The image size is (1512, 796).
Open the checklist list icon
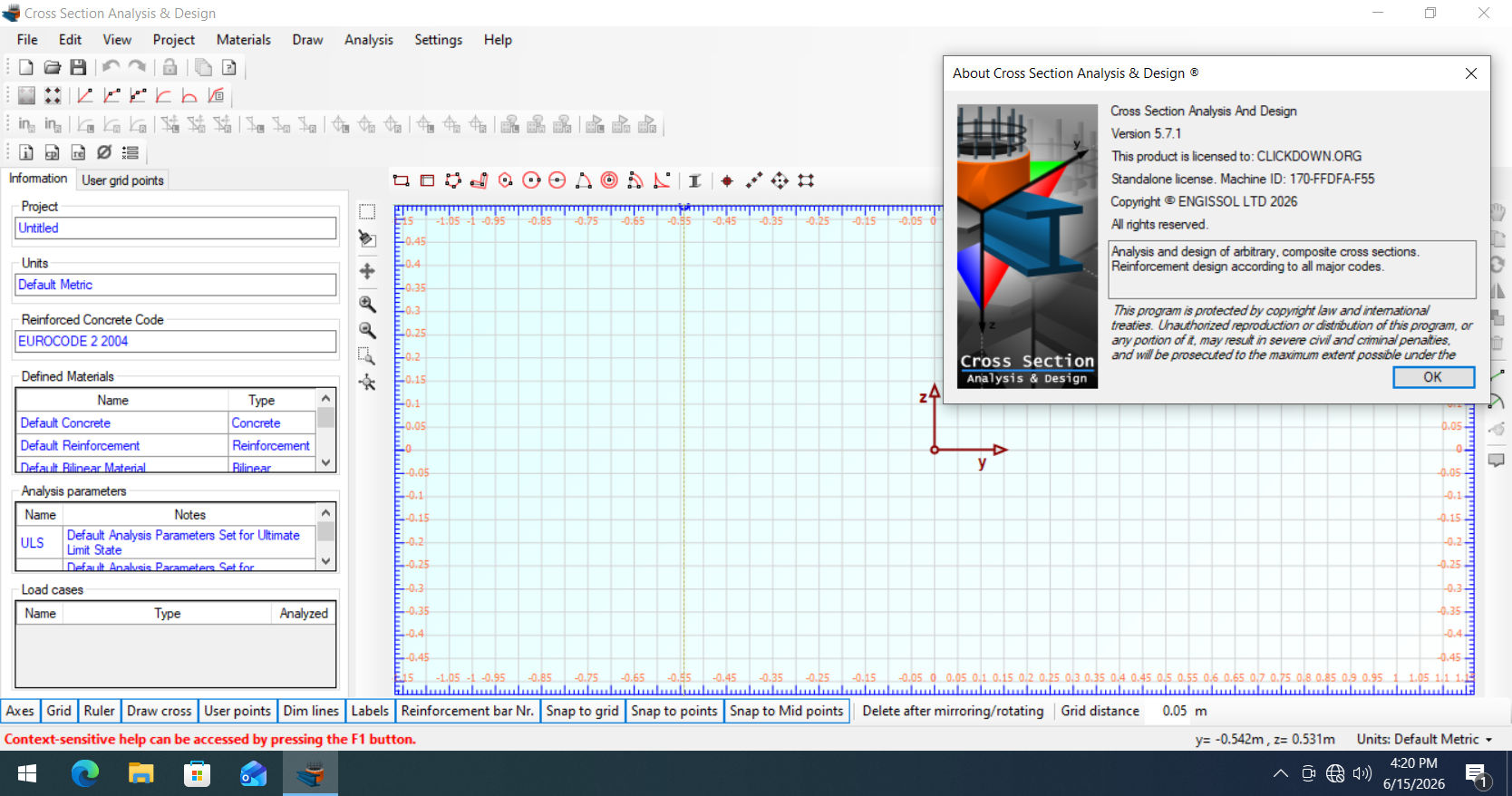pos(131,152)
